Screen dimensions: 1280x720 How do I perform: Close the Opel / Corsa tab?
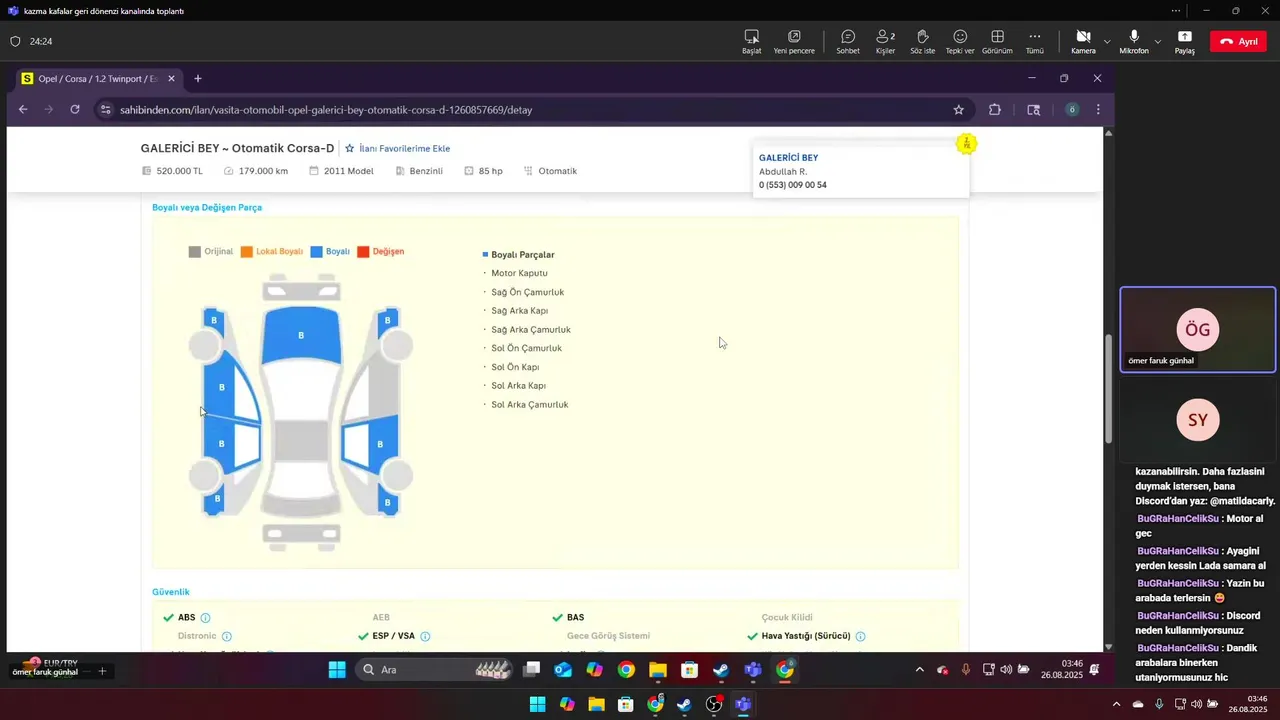[169, 78]
